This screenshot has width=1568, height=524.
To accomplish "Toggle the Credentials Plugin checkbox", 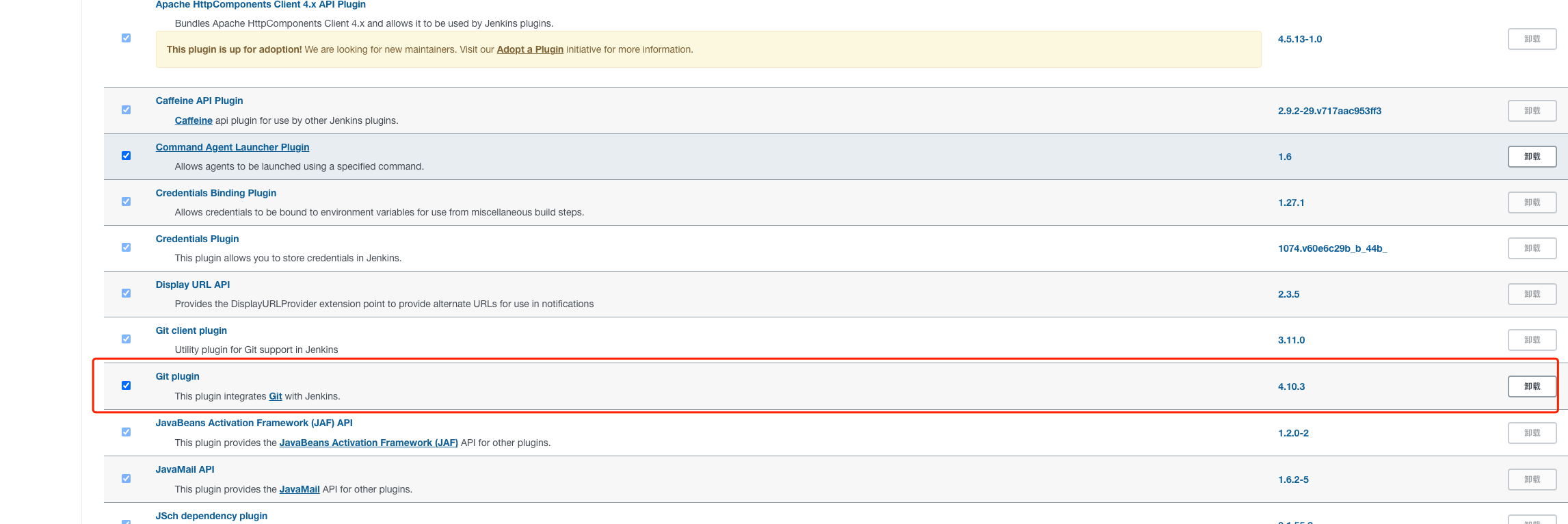I will (x=126, y=248).
